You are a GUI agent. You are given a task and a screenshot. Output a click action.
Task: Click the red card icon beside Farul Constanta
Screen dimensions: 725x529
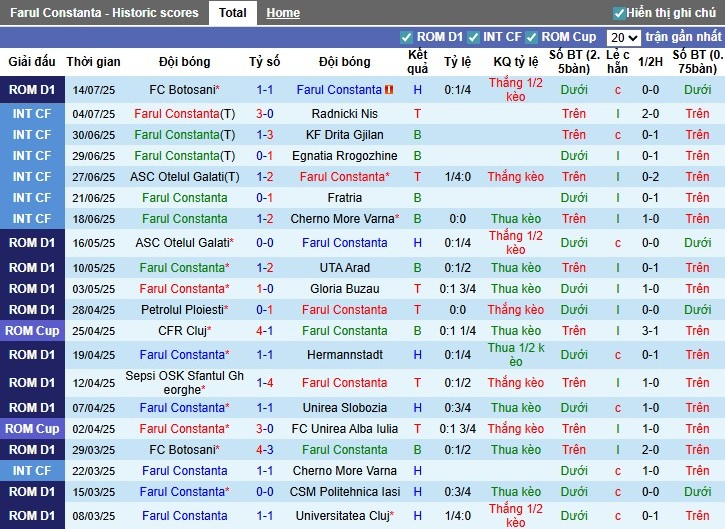click(x=390, y=90)
